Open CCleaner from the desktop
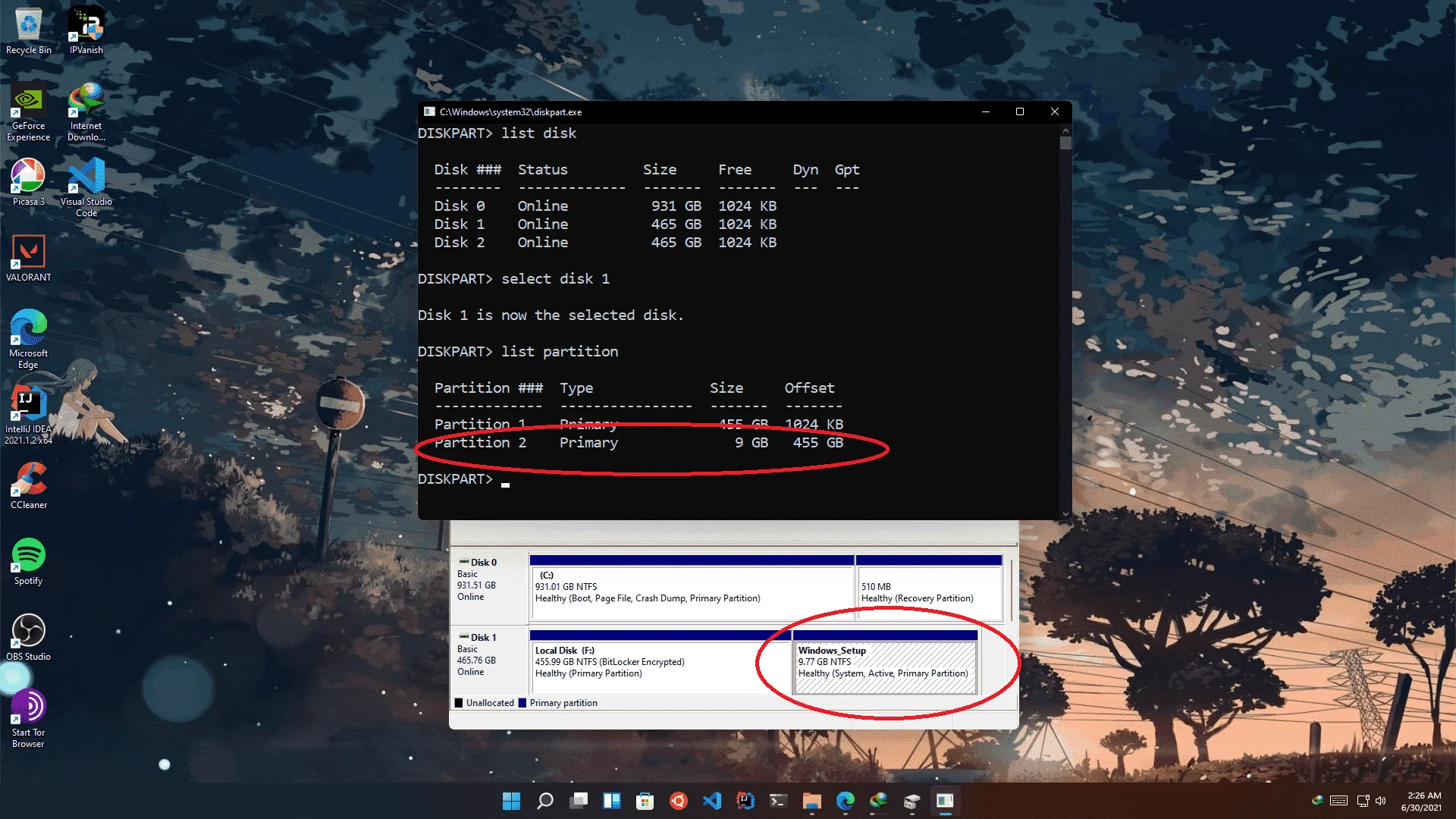 point(29,486)
